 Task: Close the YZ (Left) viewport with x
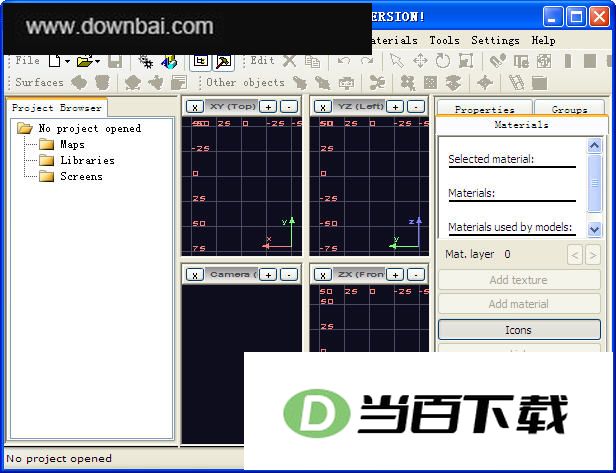pyautogui.click(x=323, y=106)
